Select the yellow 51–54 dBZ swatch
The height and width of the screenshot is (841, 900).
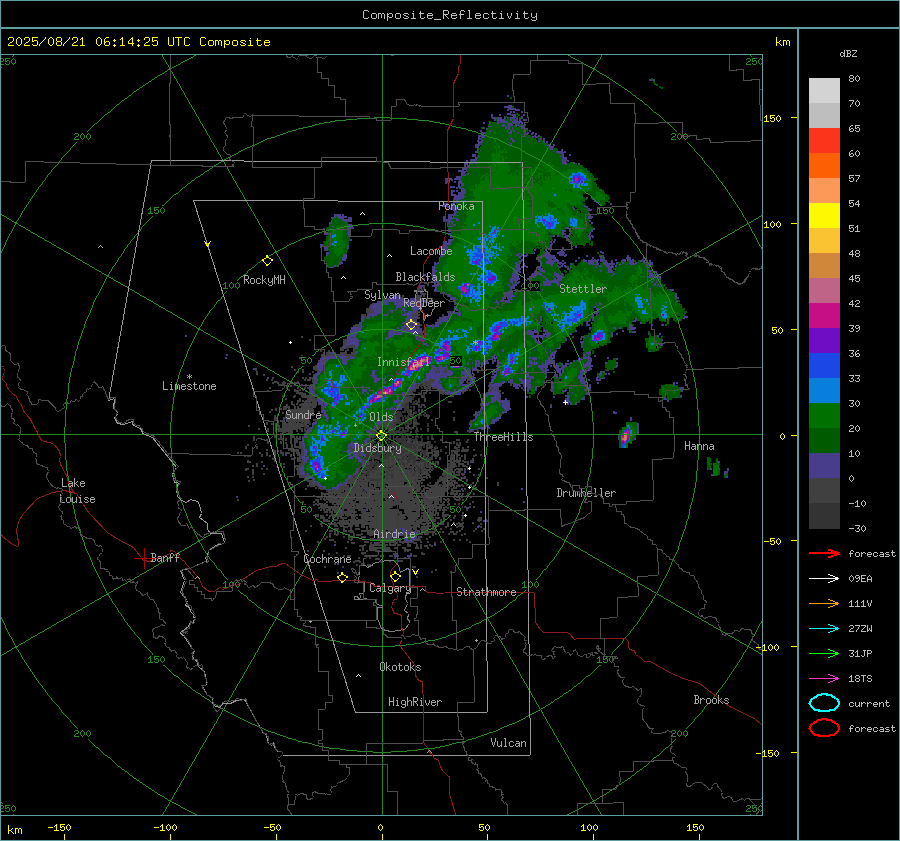[x=824, y=215]
